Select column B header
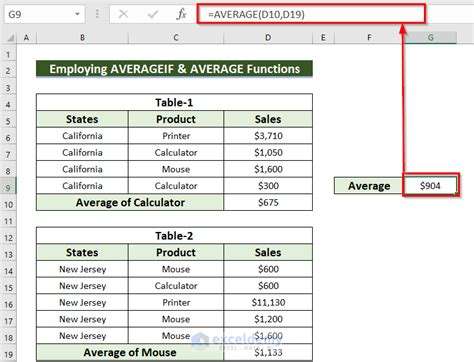 82,38
